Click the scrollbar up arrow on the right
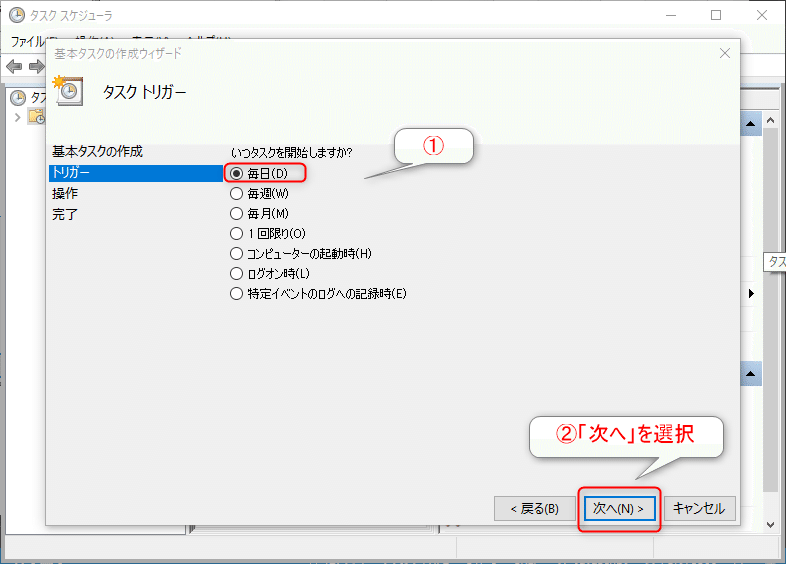 (x=771, y=120)
